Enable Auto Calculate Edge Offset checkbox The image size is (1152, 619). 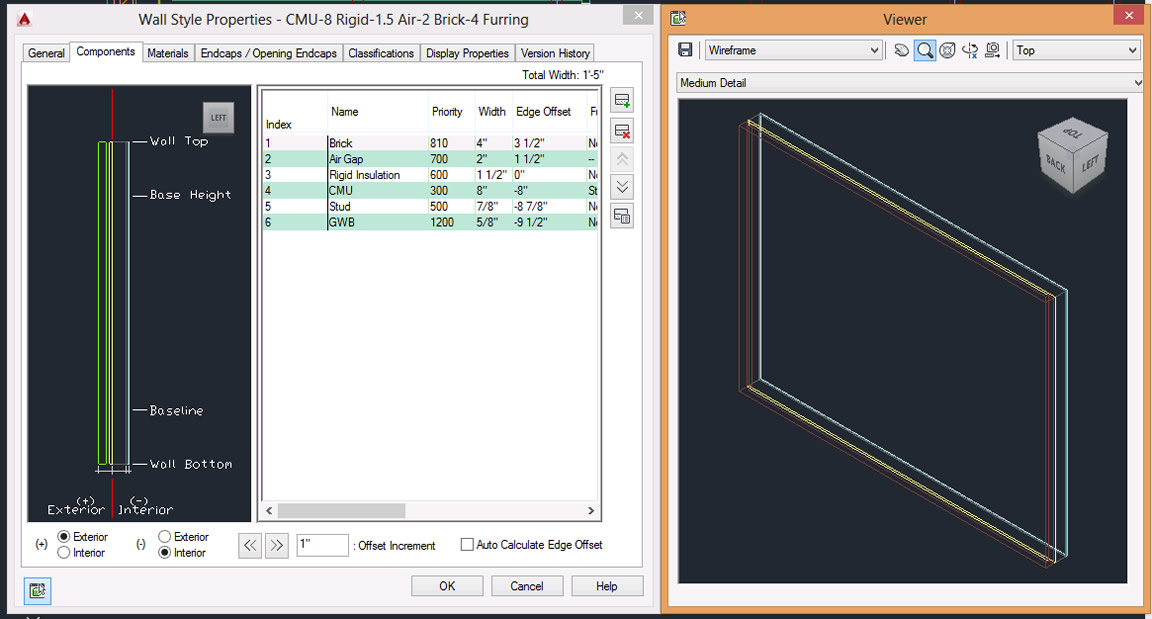(x=467, y=545)
